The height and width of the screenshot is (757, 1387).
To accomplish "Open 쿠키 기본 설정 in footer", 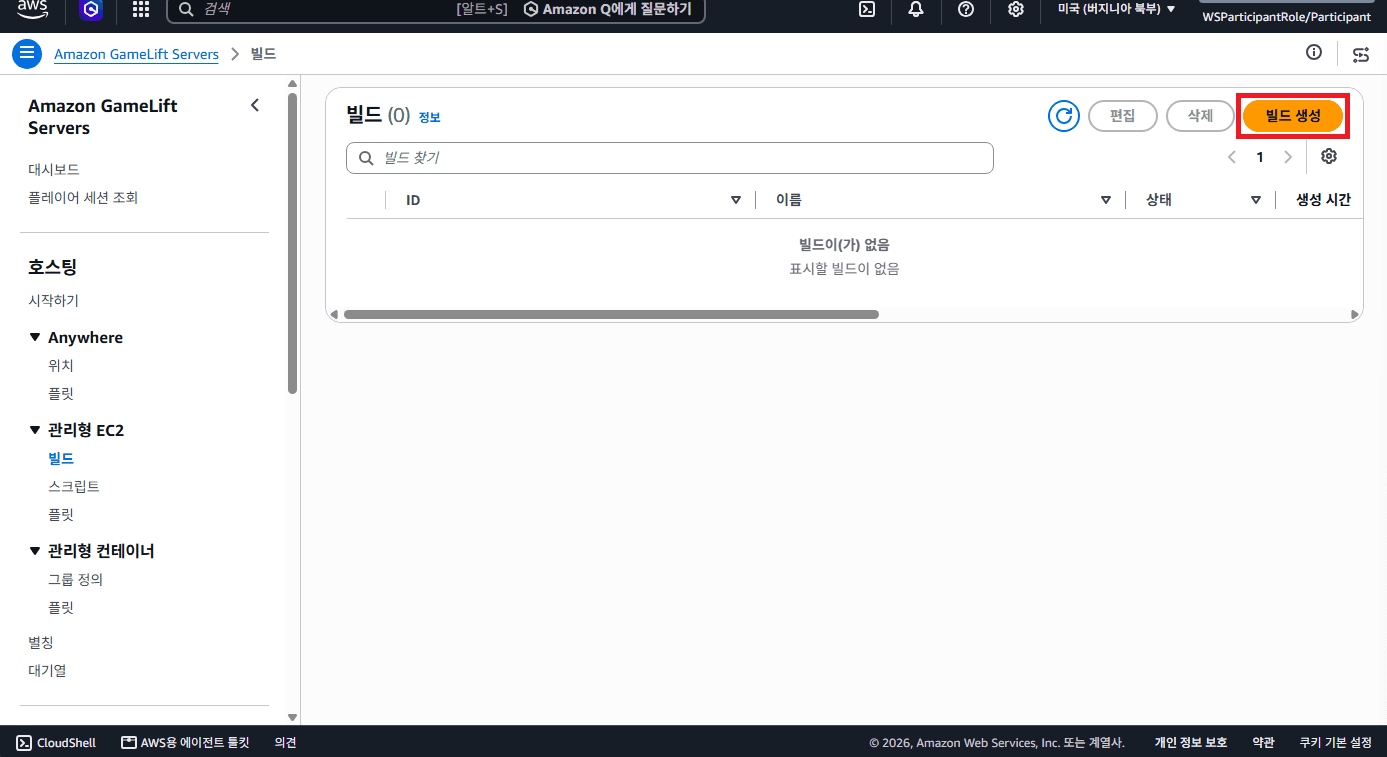I will click(1335, 743).
